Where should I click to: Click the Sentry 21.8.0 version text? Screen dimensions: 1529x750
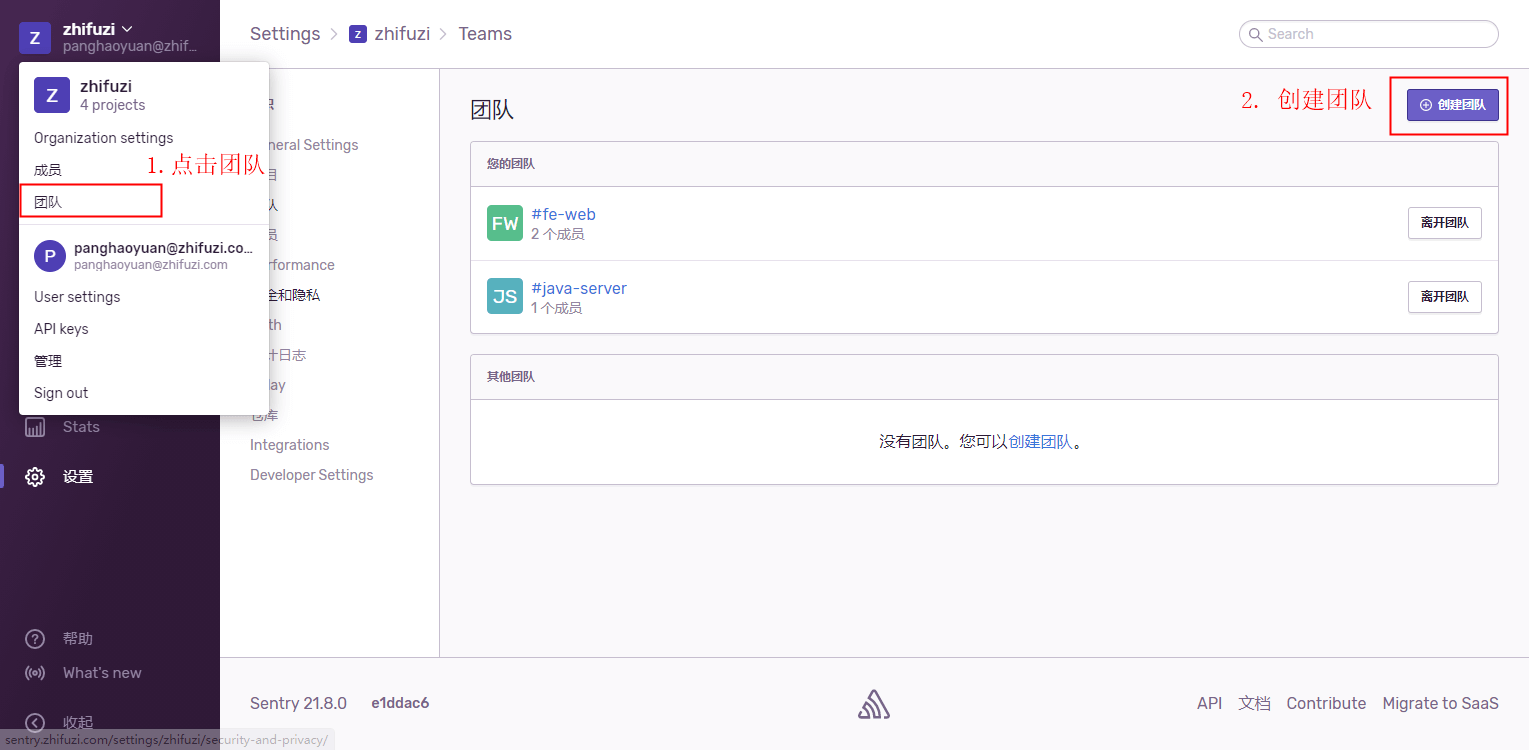(x=298, y=703)
